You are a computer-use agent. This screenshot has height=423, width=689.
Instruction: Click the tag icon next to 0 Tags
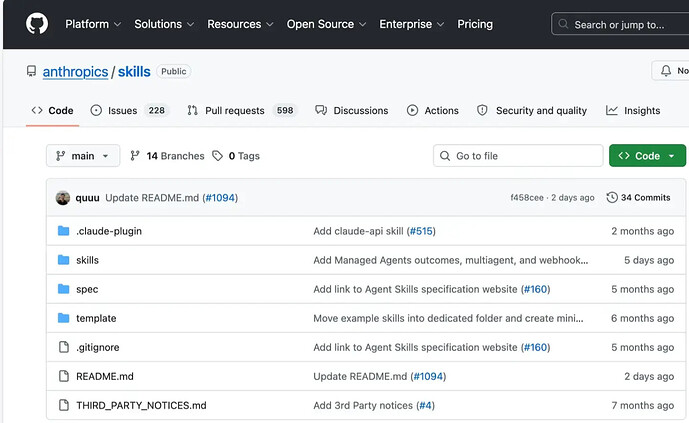point(217,155)
